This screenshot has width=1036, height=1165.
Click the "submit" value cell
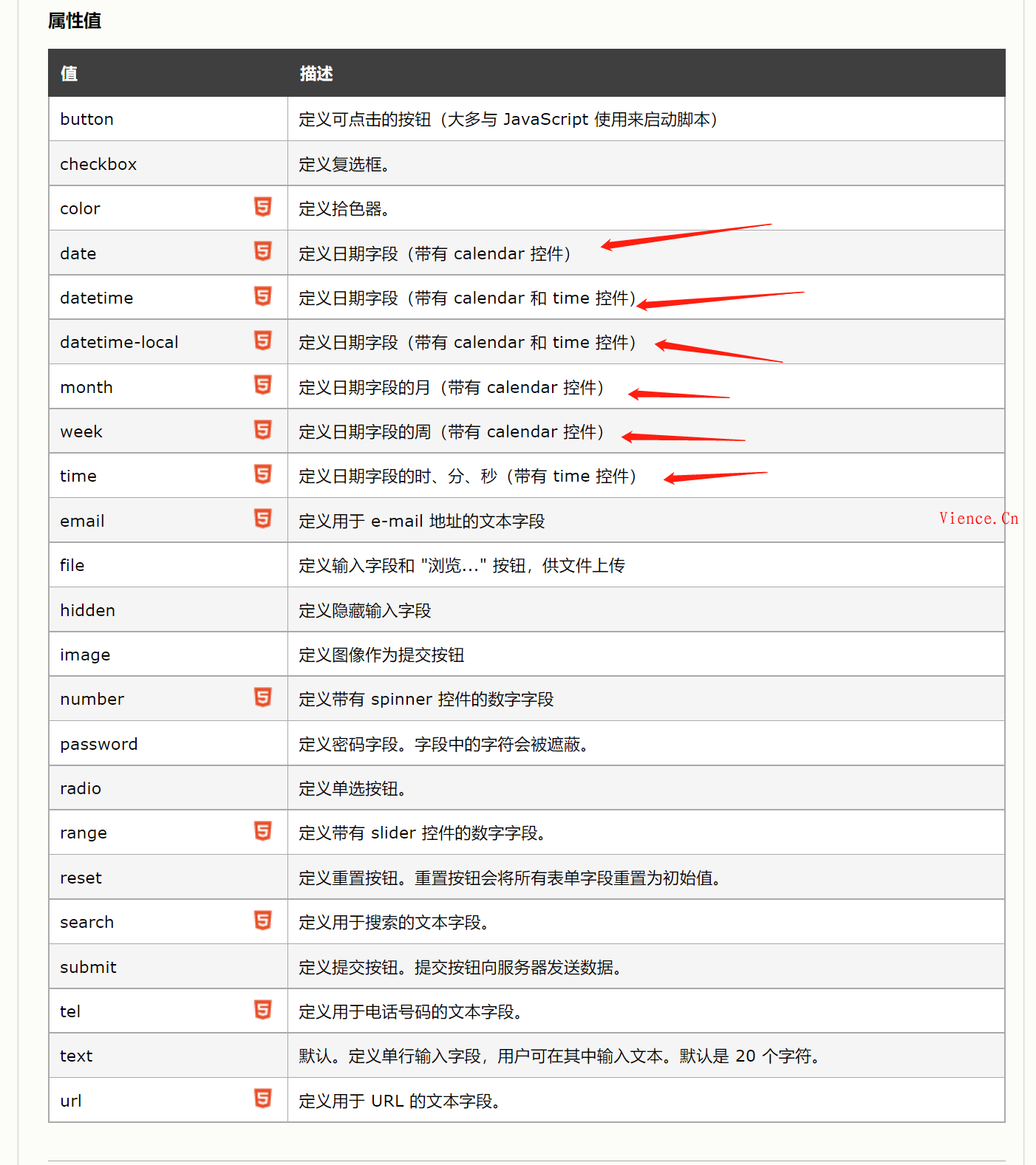pyautogui.click(x=89, y=967)
